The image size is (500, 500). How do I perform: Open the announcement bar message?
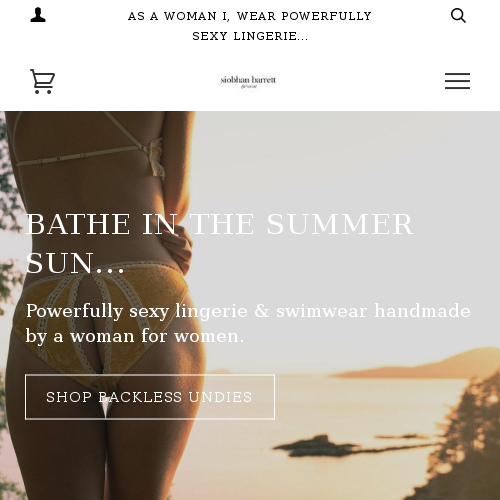[x=250, y=26]
